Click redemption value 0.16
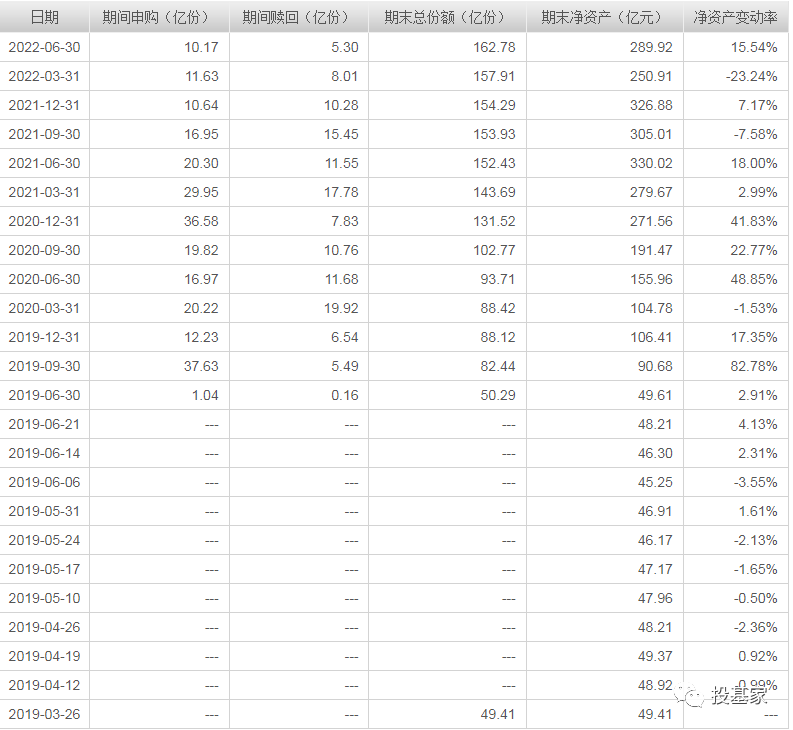Screen dimensions: 793x730 click(x=345, y=396)
